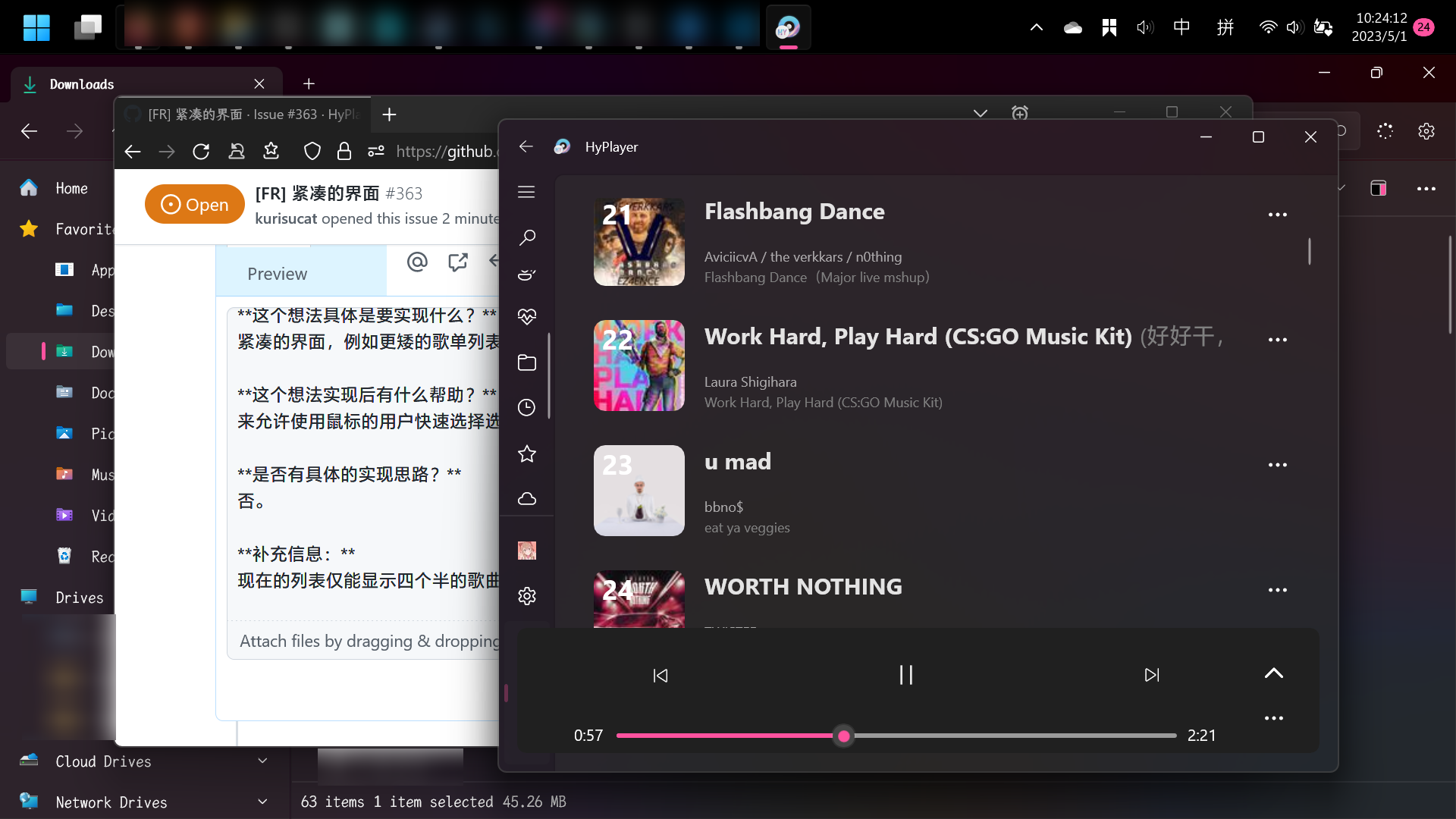The height and width of the screenshot is (819, 1456).
Task: Skip to the next track
Action: (1152, 674)
